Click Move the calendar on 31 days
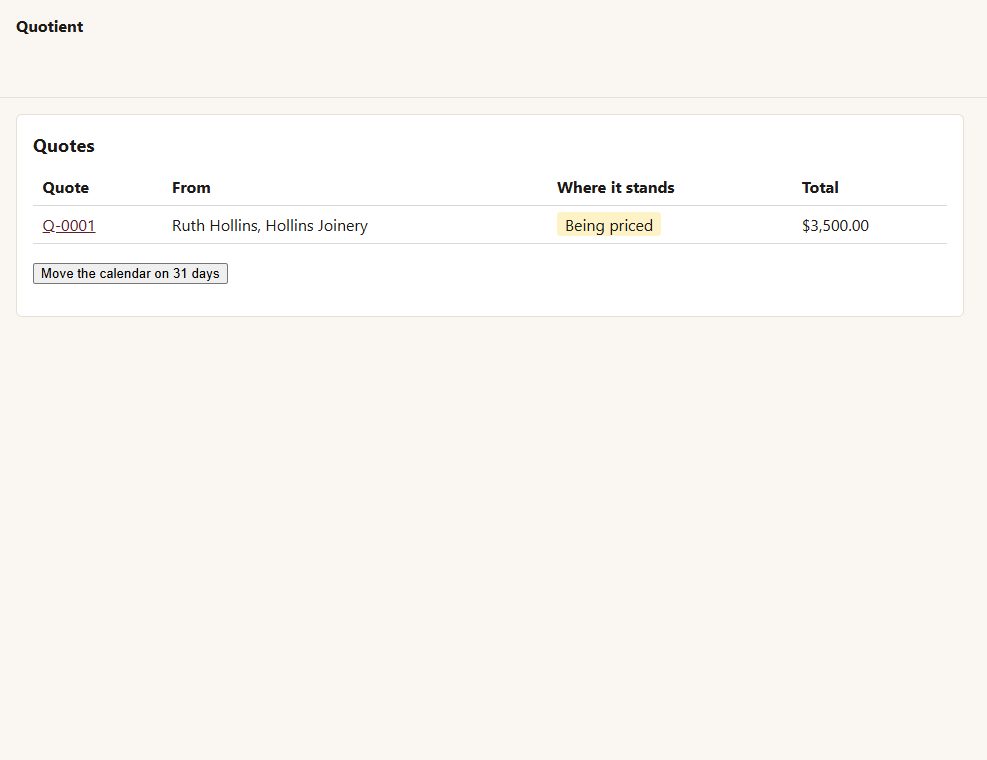Image resolution: width=987 pixels, height=760 pixels. (130, 273)
